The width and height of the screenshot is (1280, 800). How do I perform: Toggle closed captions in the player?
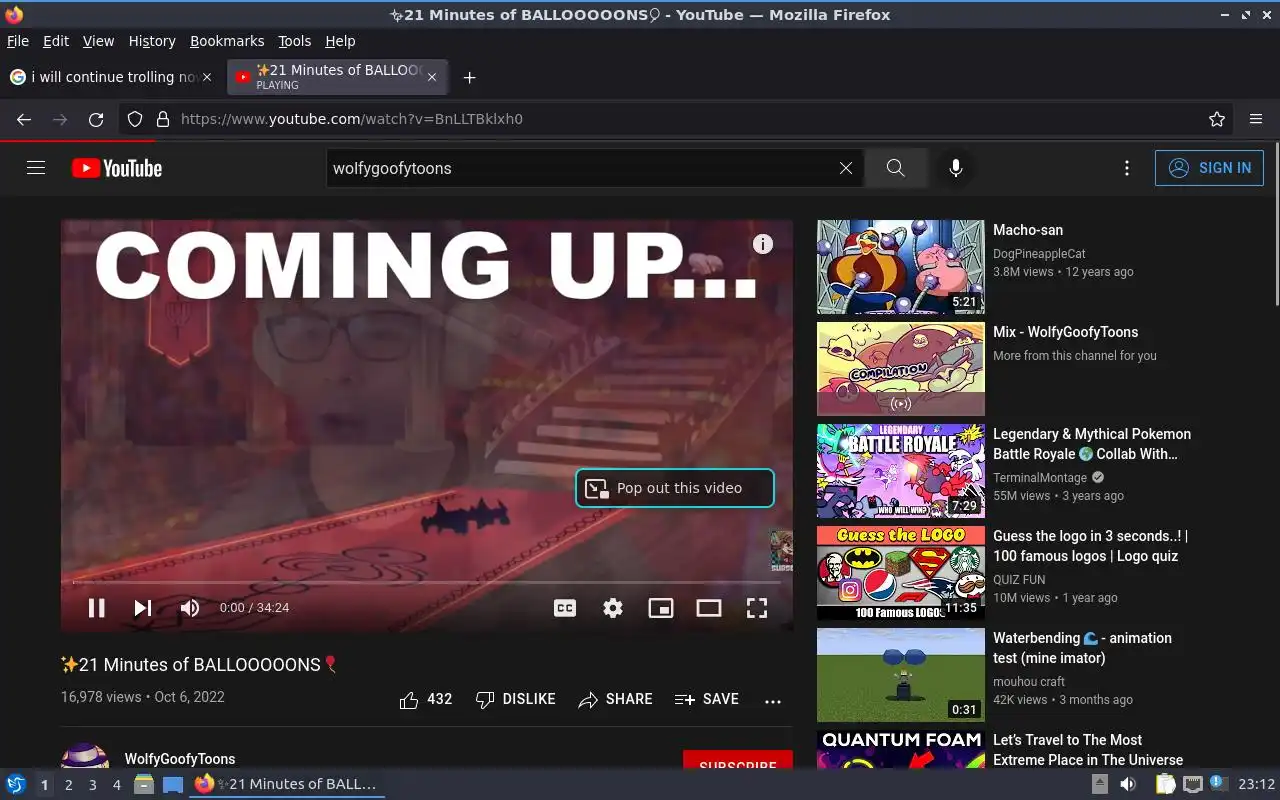565,608
